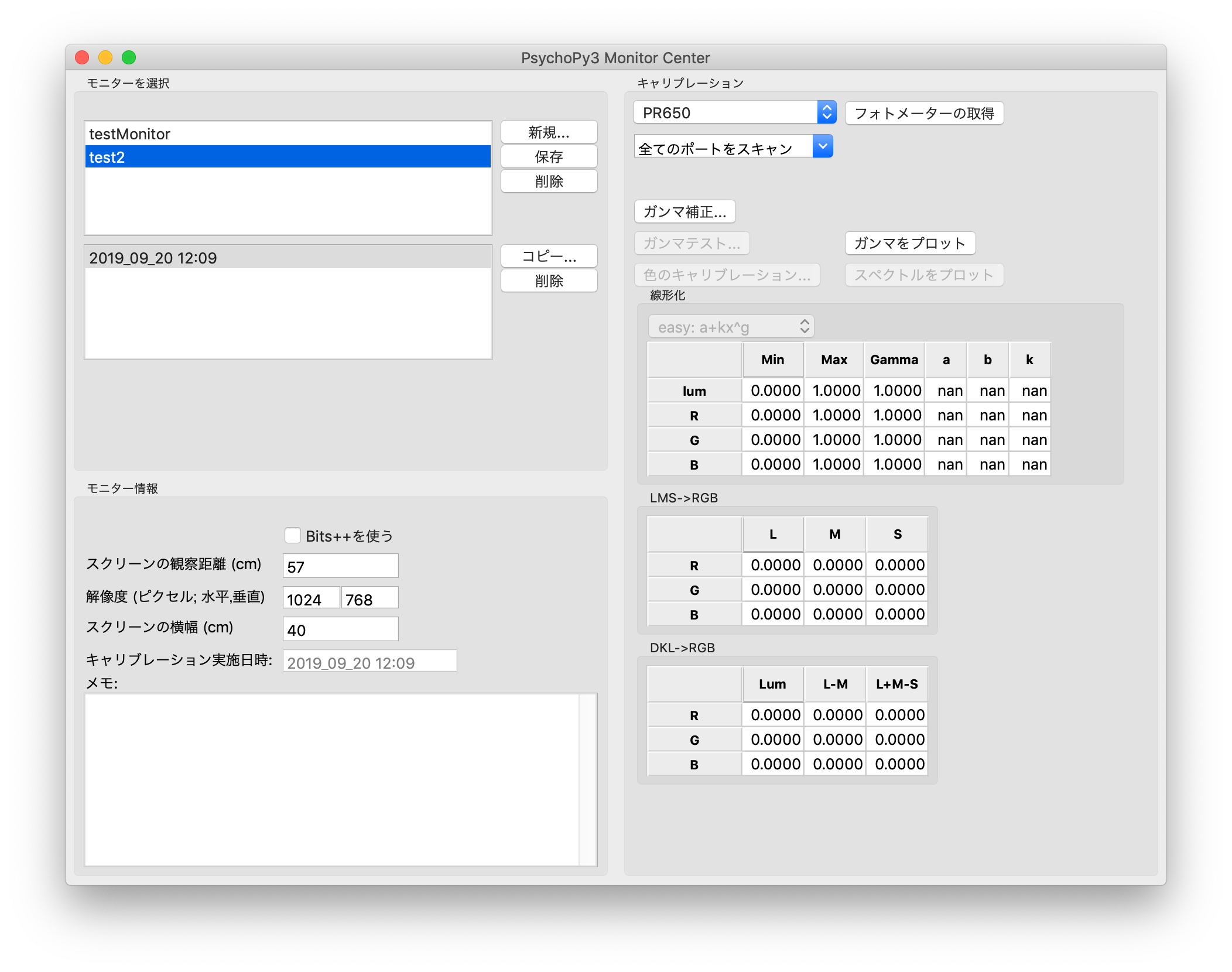The width and height of the screenshot is (1232, 972).
Task: Click the R row M cell in LMS->RGB table
Action: [835, 565]
